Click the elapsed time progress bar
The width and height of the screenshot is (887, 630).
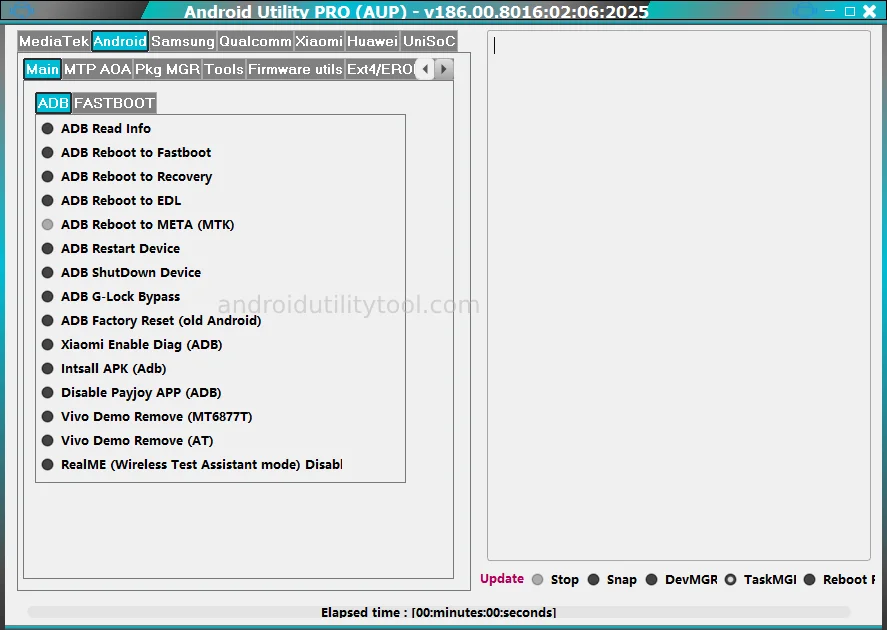(438, 612)
